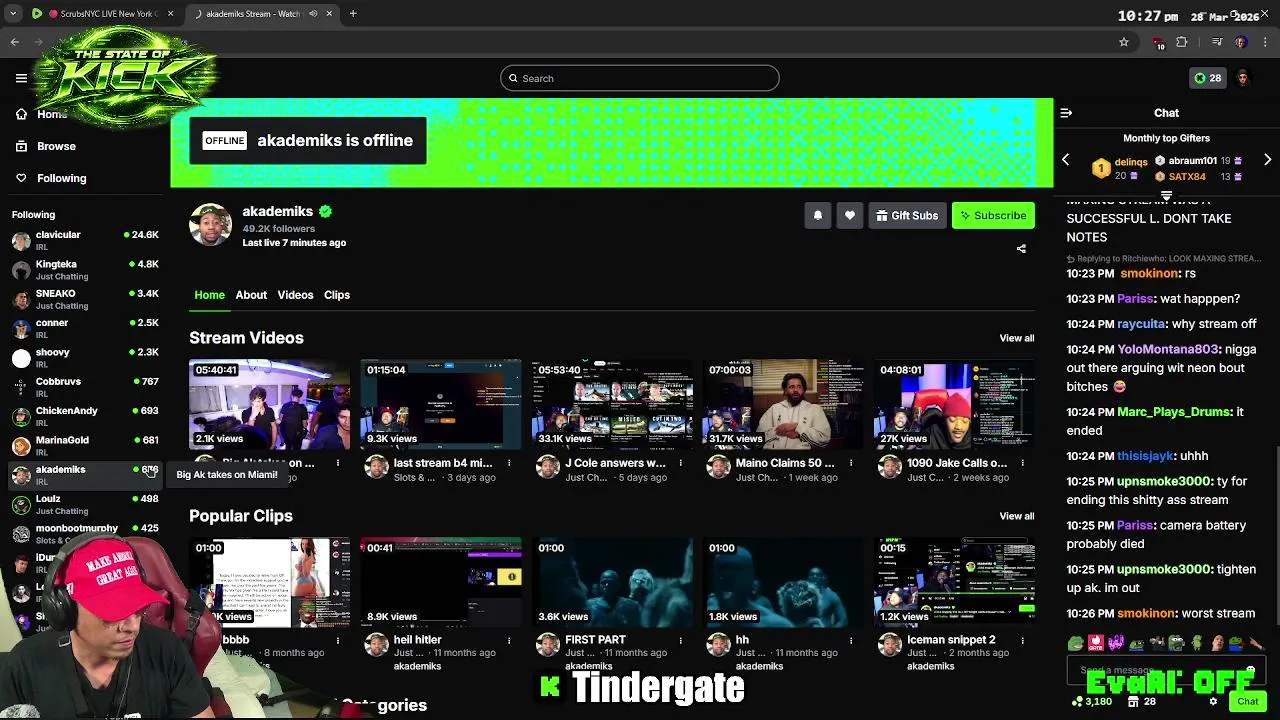Open options menu for '1090 Jake Calls o...' video

[x=1022, y=463]
